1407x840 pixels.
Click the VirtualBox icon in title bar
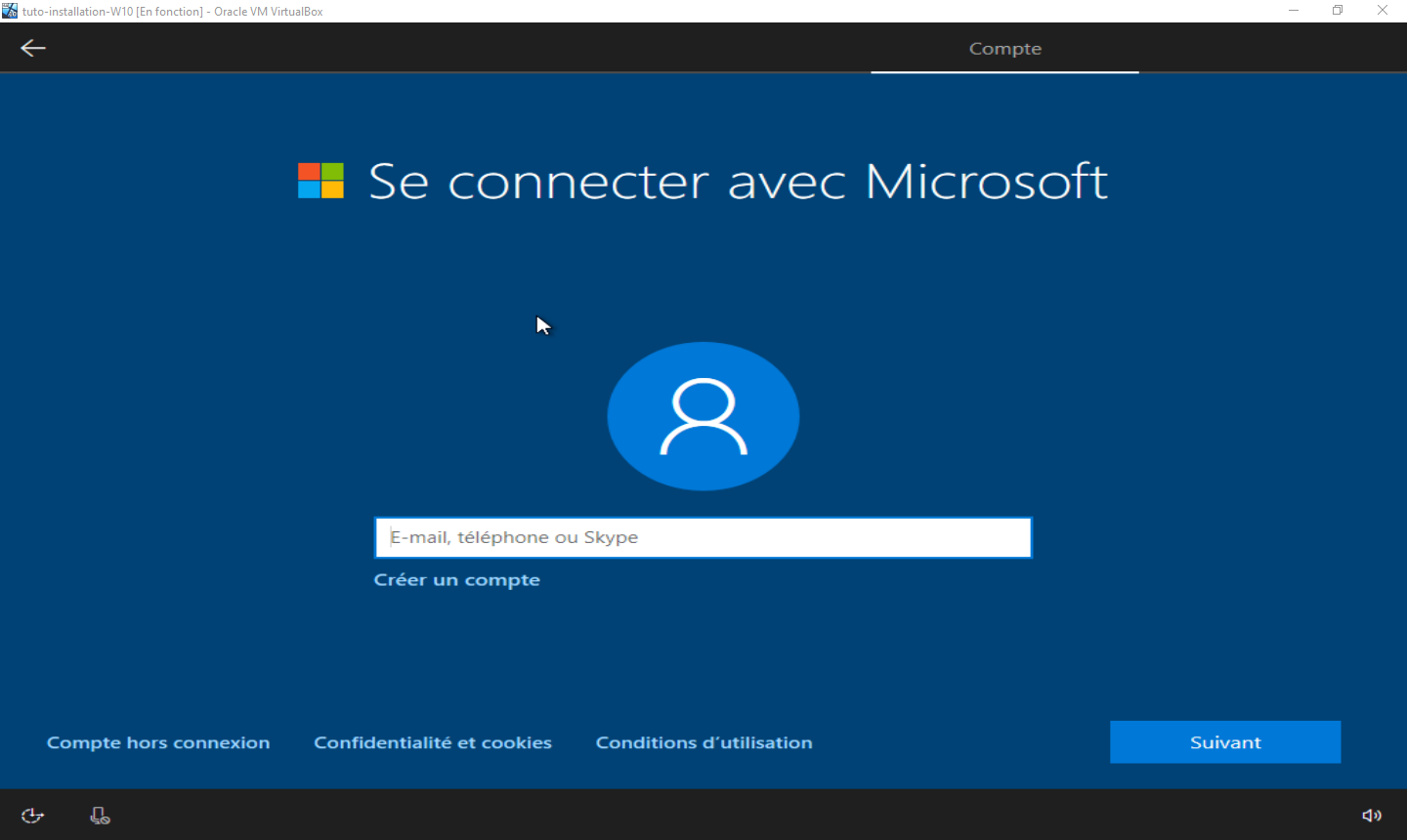(10, 11)
